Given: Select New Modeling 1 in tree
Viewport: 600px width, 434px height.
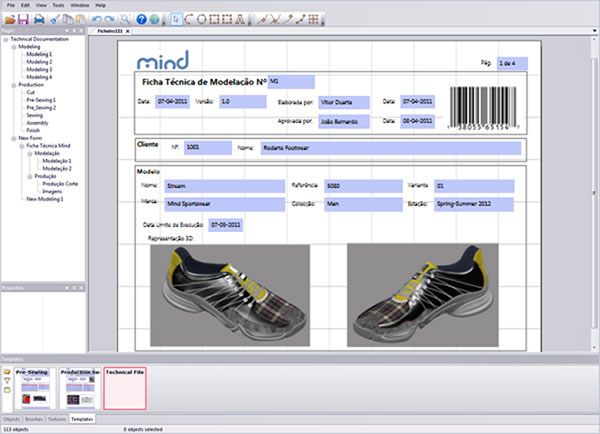Looking at the screenshot, I should (45, 199).
